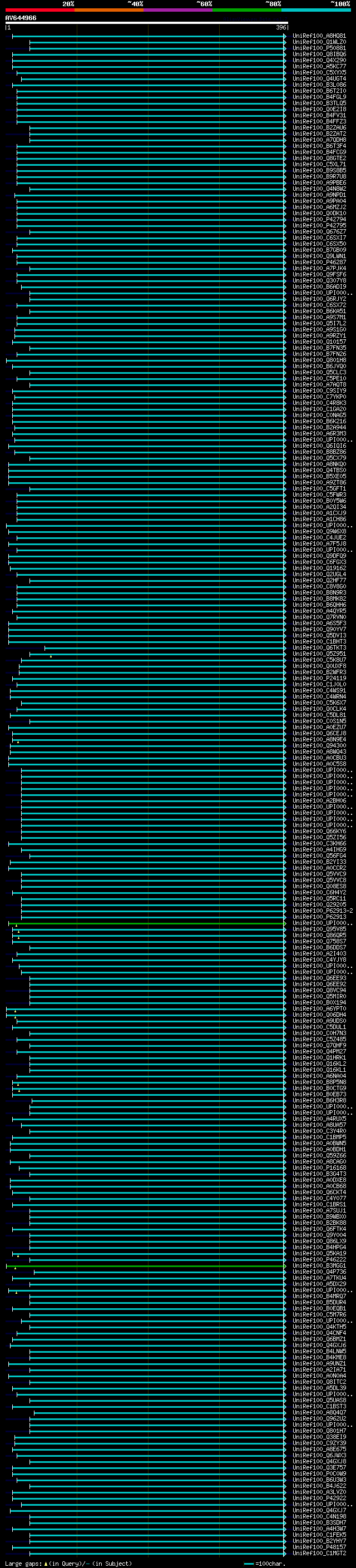Click the purple ~60% identity color bar
Image resolution: width=356 pixels, height=1568 pixels.
click(x=179, y=10)
